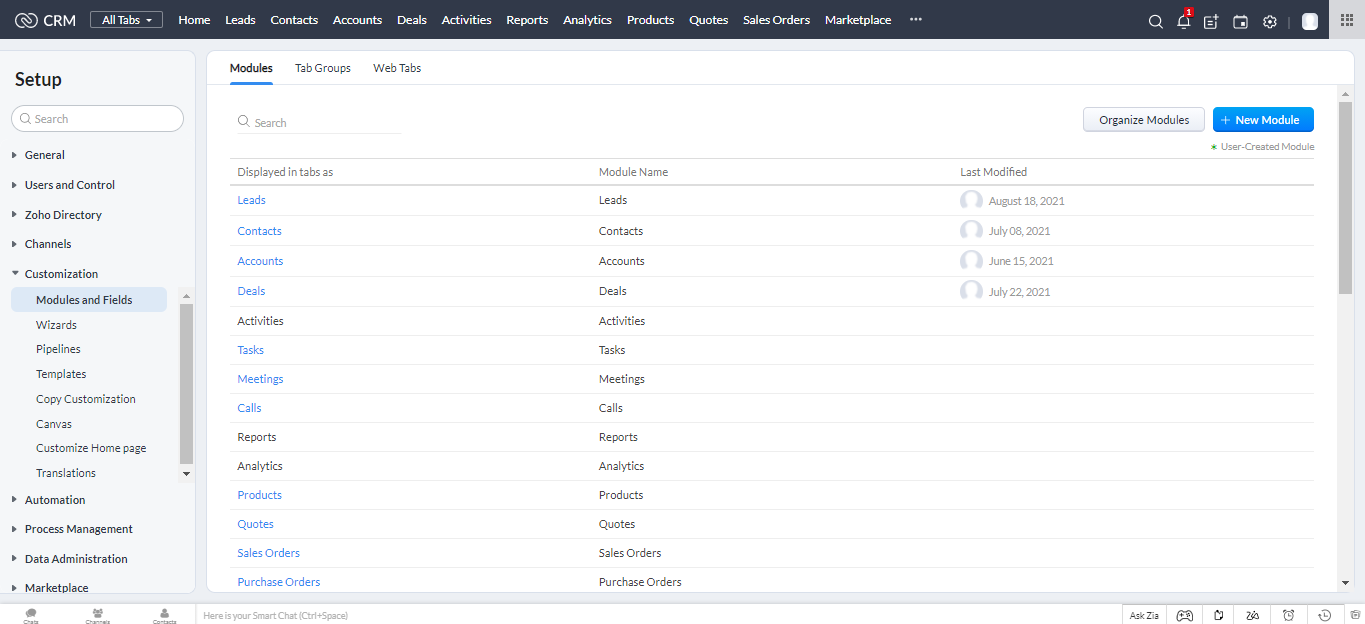Open the Purchase Orders module link
This screenshot has height=624, width=1365.
278,582
